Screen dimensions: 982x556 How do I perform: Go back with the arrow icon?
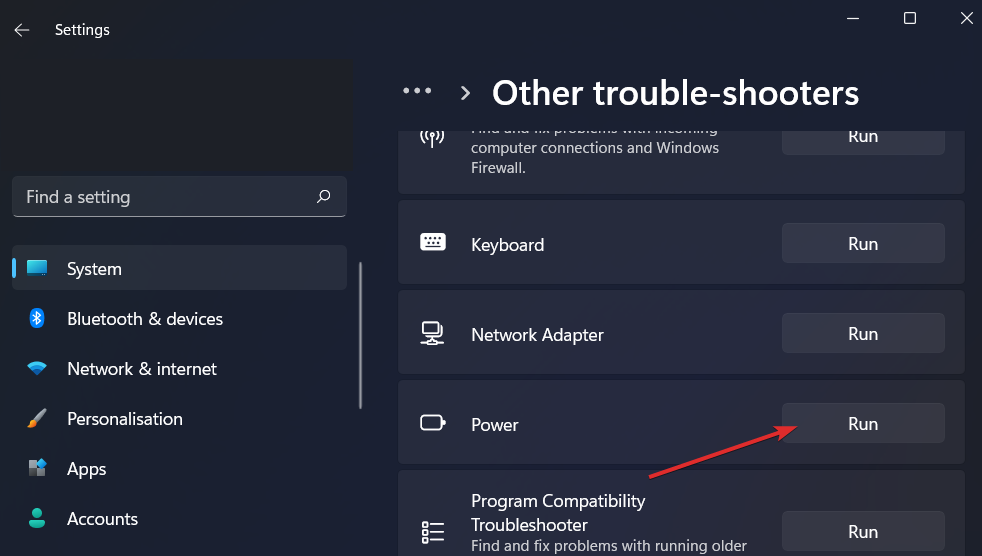pos(22,30)
